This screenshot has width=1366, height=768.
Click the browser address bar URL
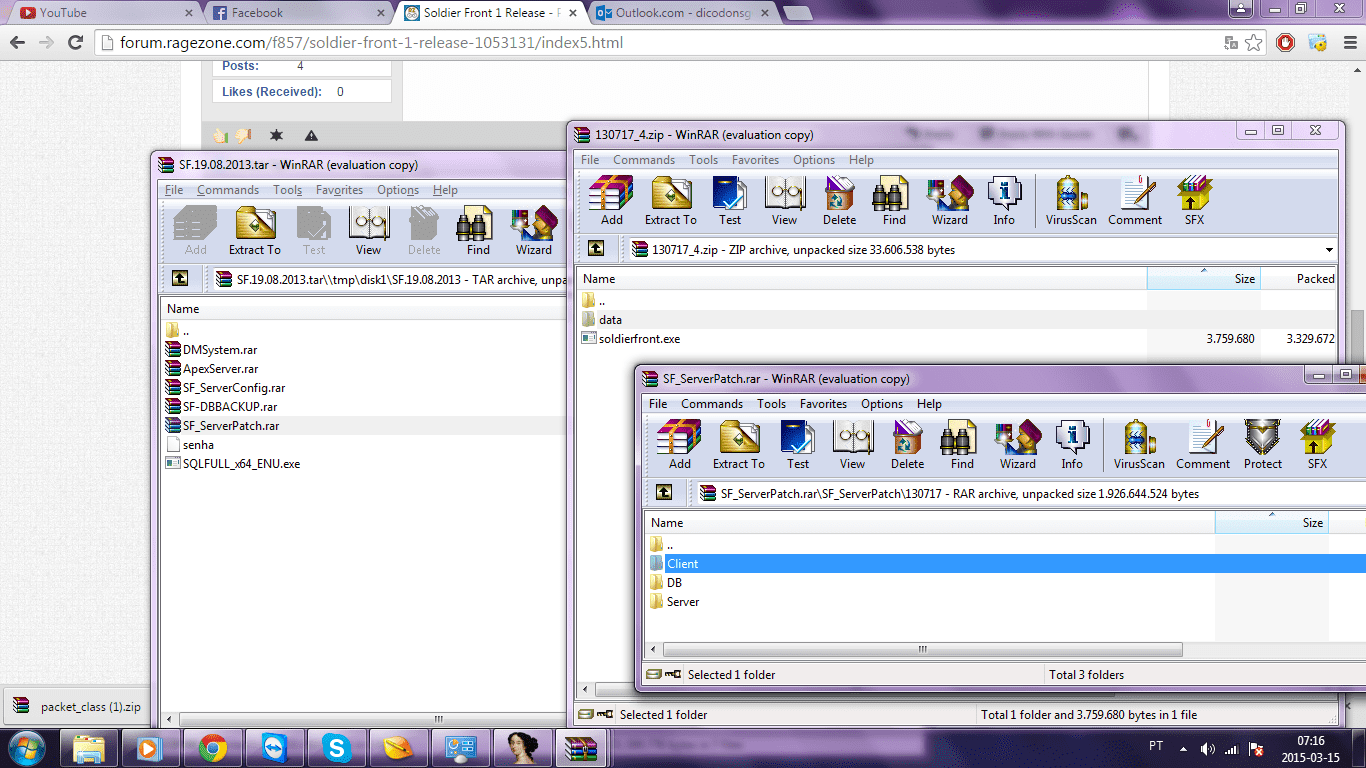click(x=371, y=43)
